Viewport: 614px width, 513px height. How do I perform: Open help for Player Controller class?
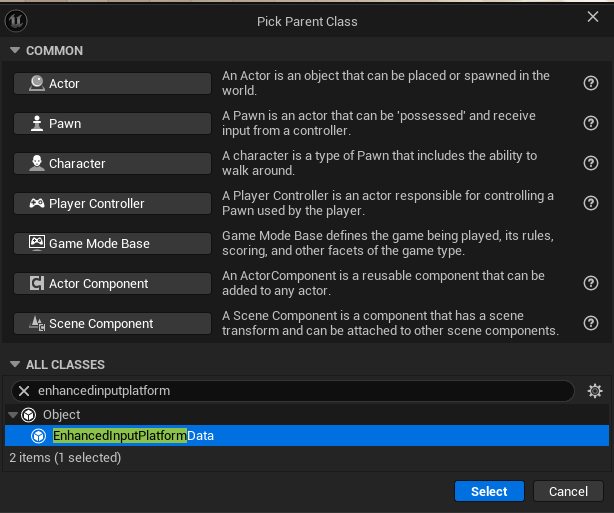591,203
